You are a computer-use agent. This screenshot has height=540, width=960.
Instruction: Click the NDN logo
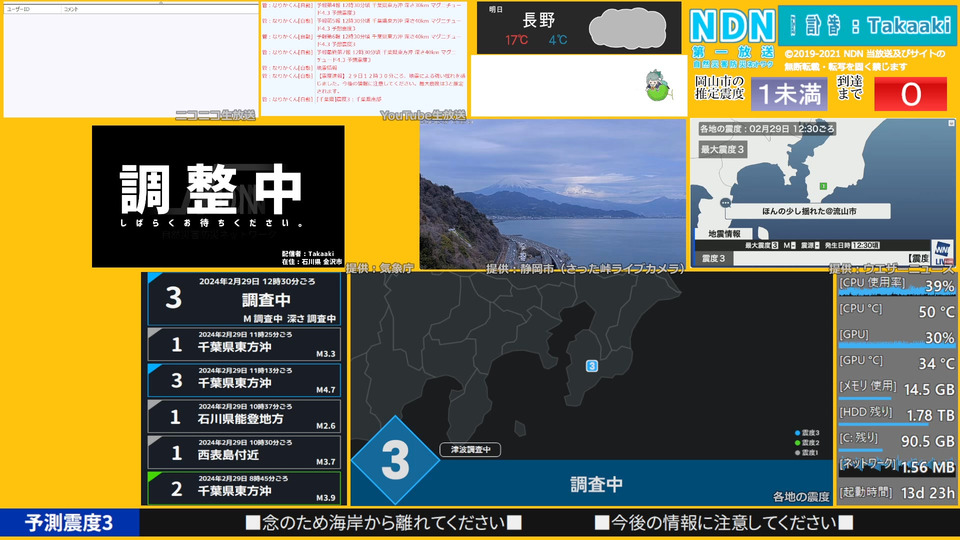pos(732,26)
